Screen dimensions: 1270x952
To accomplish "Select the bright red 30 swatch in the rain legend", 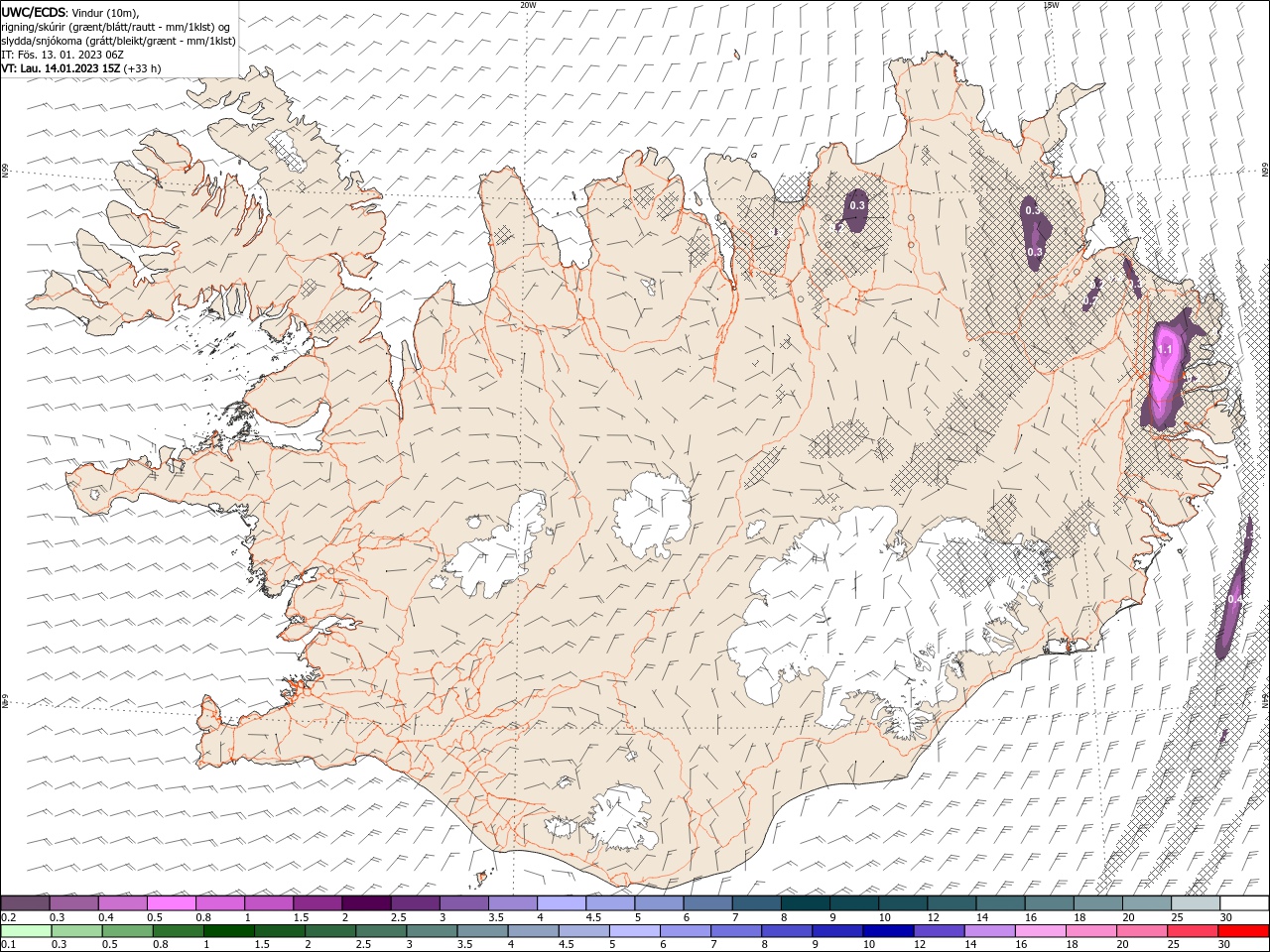I will tap(1244, 931).
